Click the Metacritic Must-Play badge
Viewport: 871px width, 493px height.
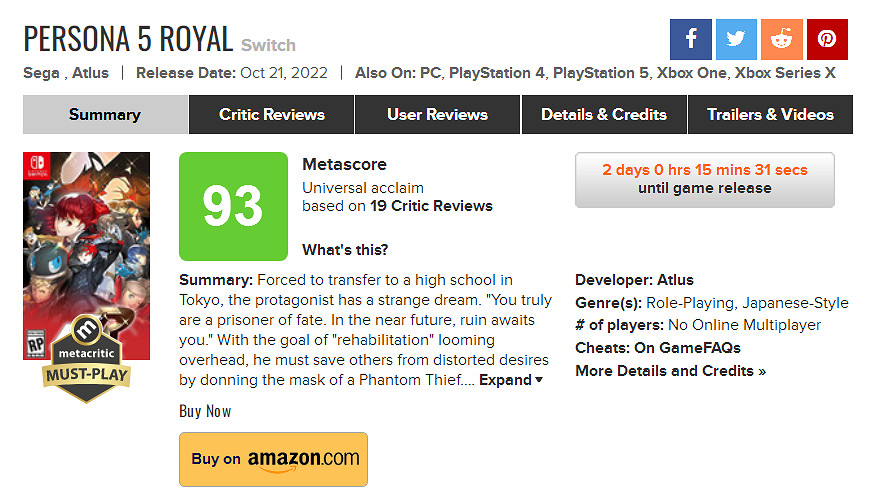pyautogui.click(x=86, y=358)
